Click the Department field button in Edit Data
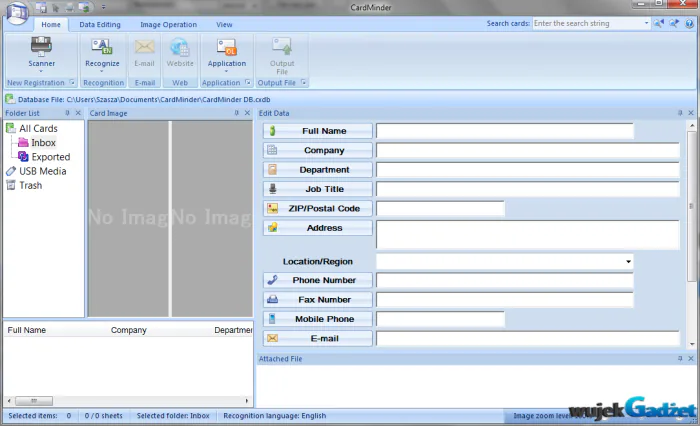The height and width of the screenshot is (426, 700). (x=317, y=170)
